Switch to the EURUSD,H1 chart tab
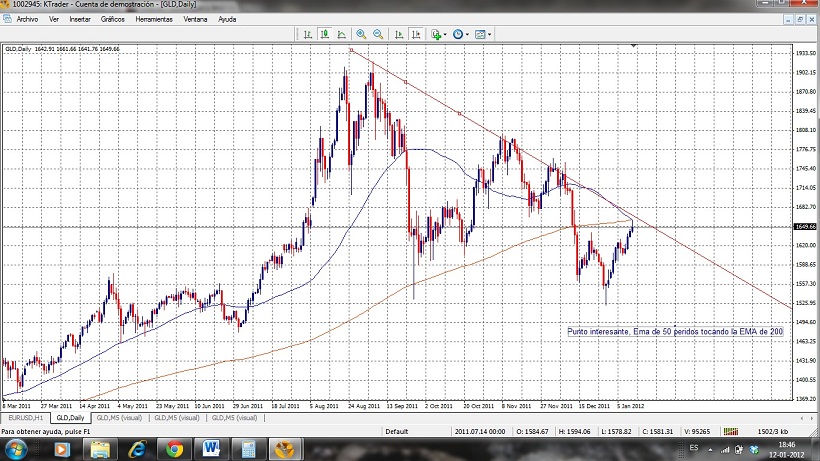820x461 pixels. [25, 418]
